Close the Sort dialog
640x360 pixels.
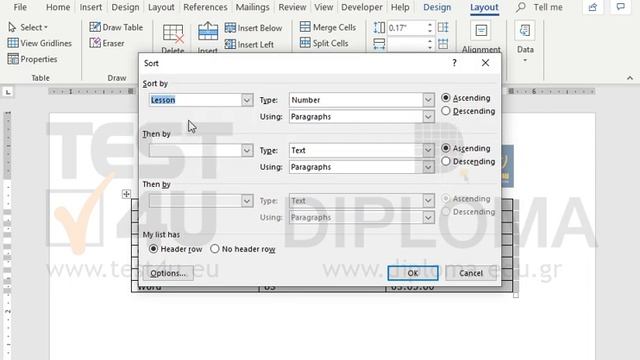coord(485,63)
